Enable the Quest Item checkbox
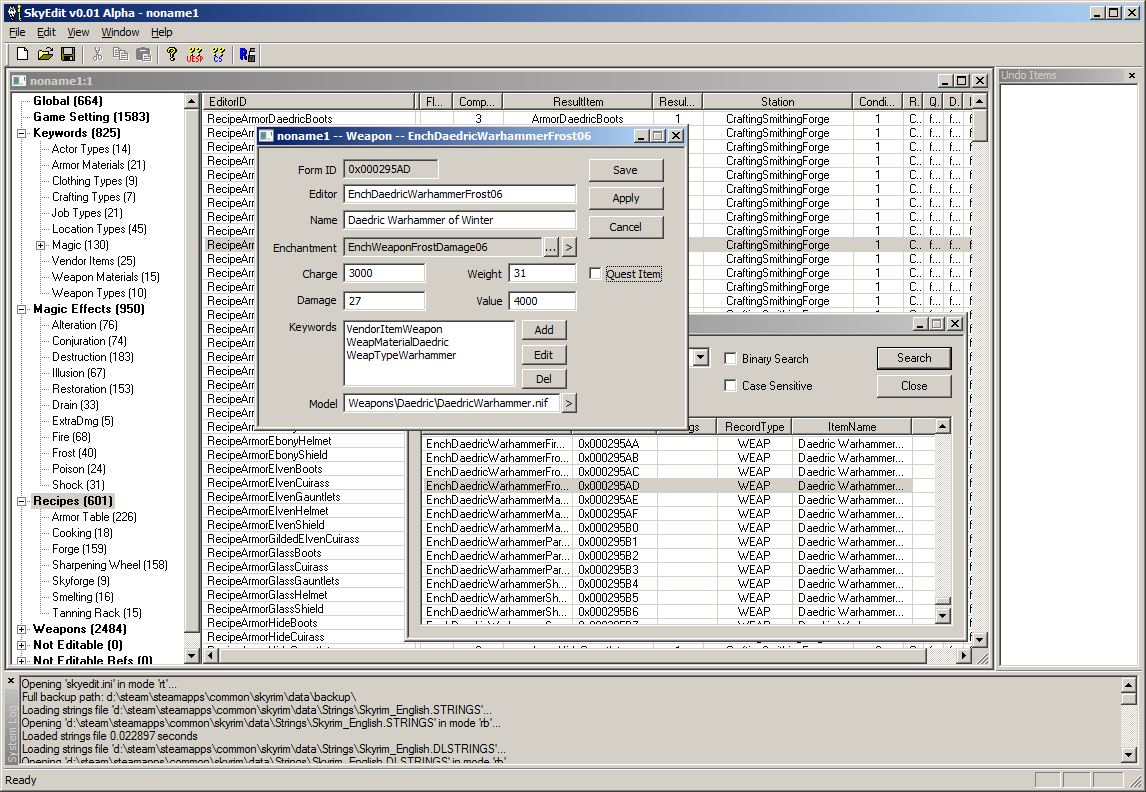This screenshot has width=1146, height=792. (596, 274)
